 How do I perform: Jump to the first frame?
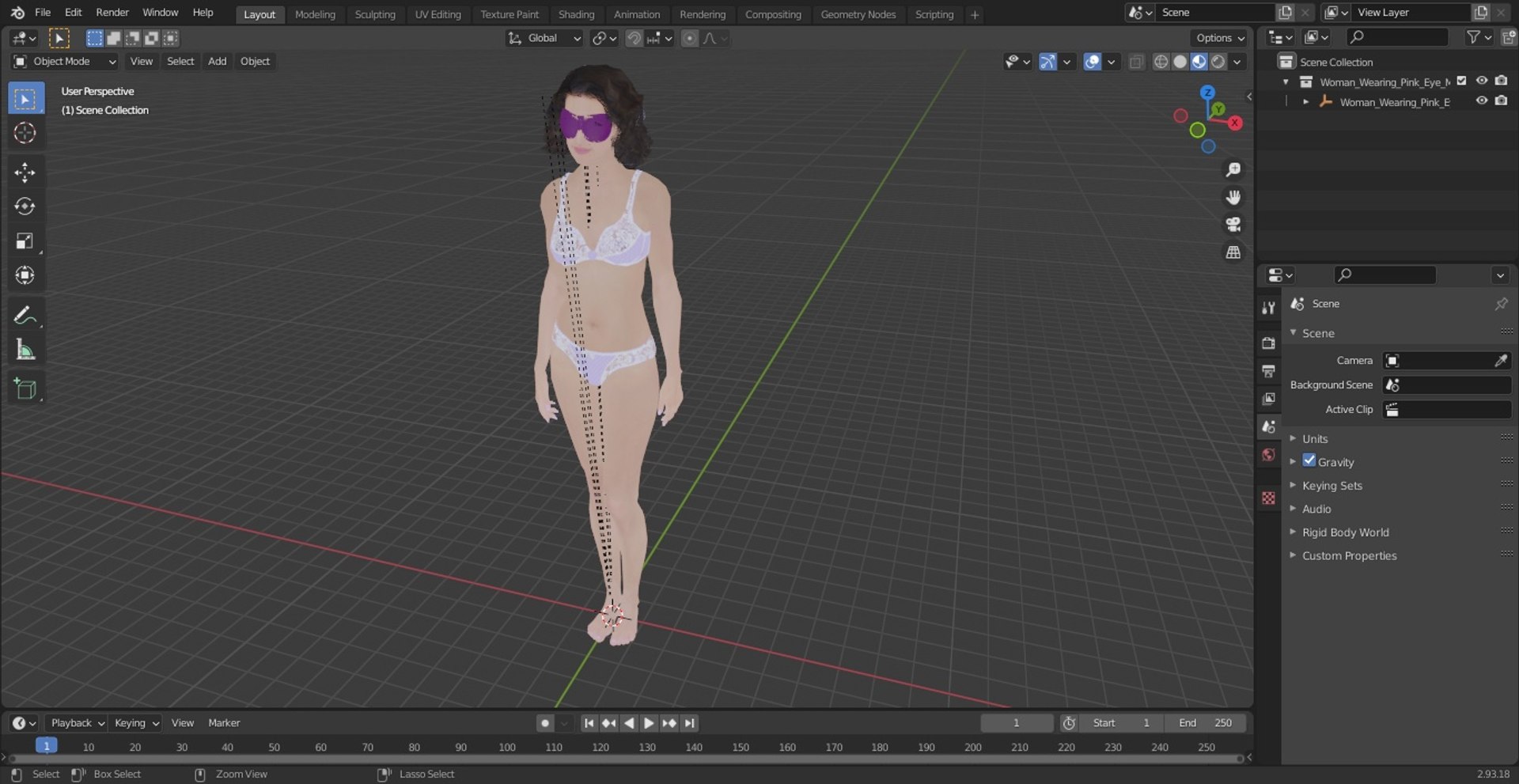[589, 723]
